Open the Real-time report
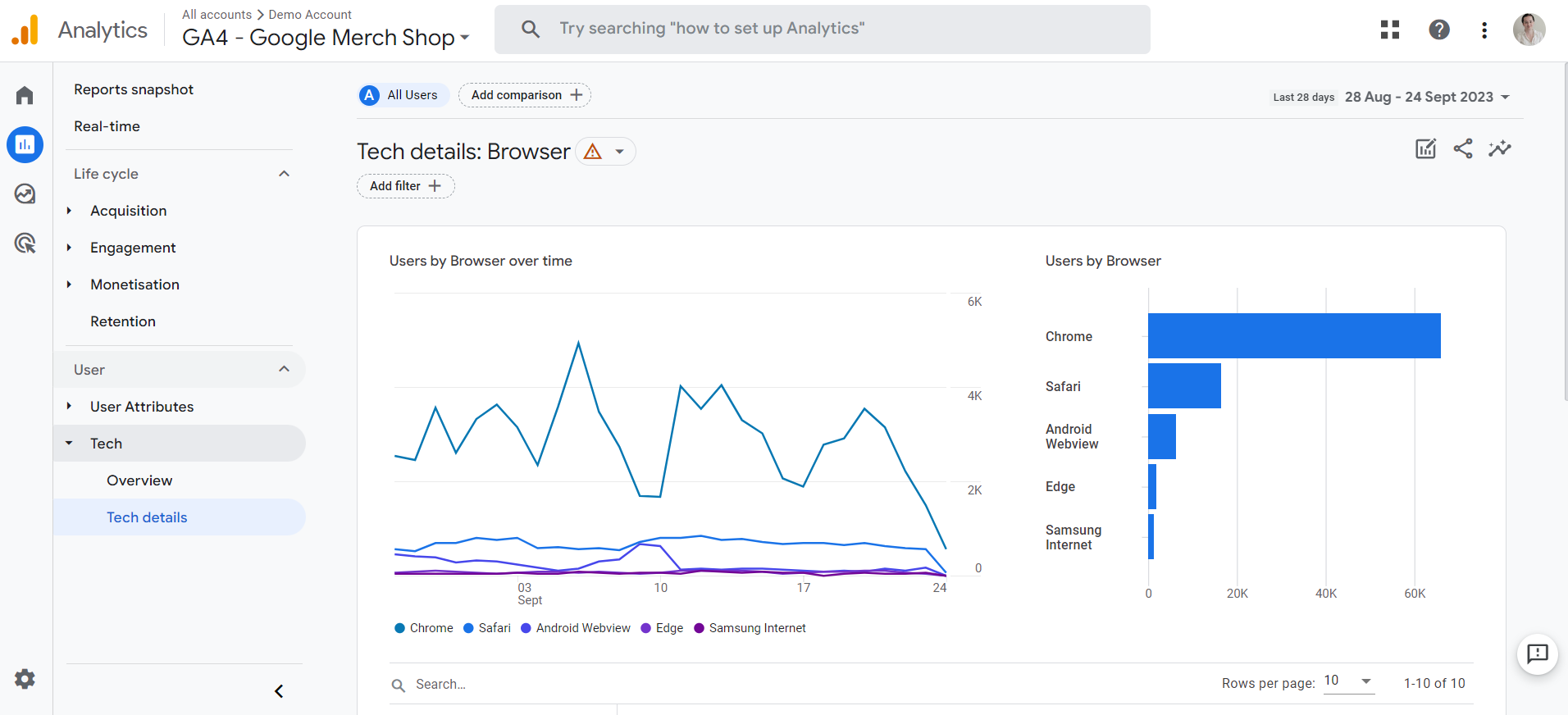1568x715 pixels. point(107,126)
